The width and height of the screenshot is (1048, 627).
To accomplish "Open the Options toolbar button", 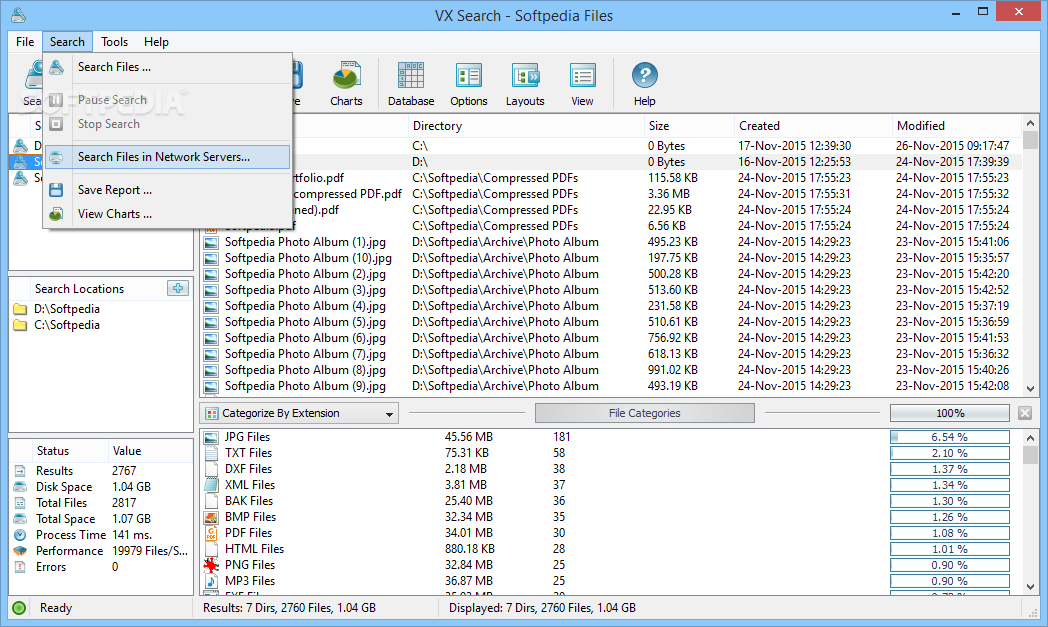I will point(468,84).
